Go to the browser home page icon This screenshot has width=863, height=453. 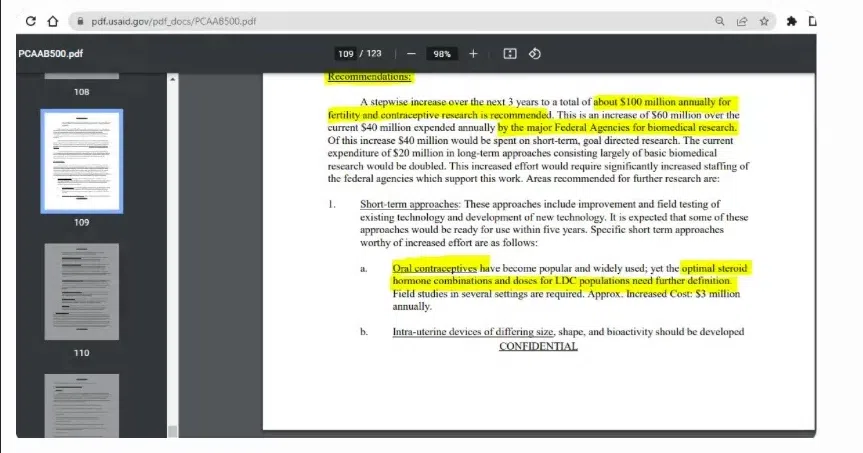pos(53,21)
